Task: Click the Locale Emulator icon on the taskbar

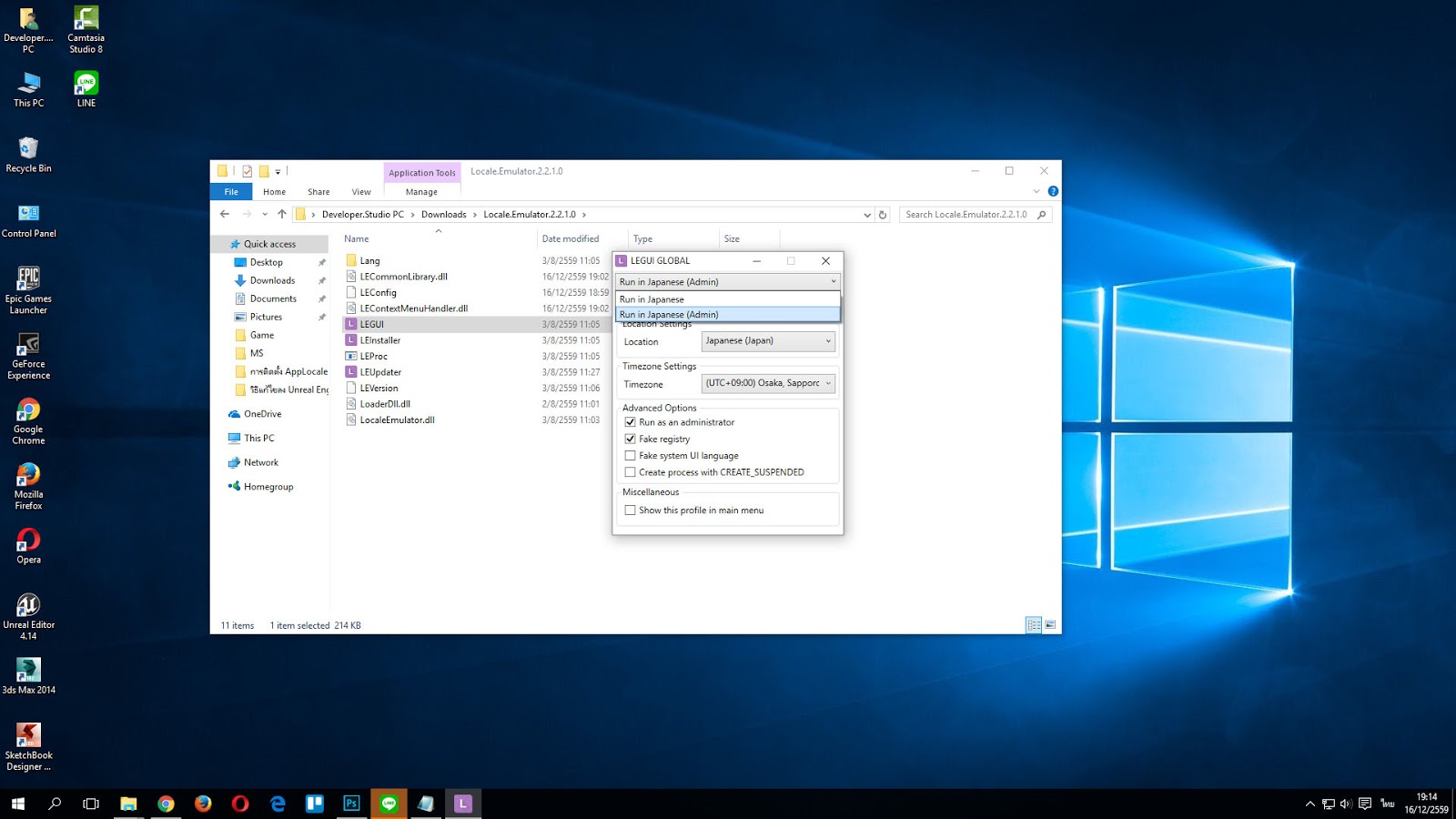Action: click(463, 804)
